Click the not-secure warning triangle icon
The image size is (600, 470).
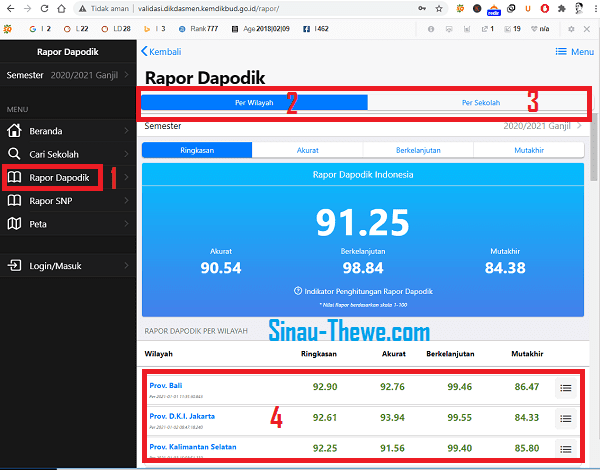pyautogui.click(x=82, y=8)
